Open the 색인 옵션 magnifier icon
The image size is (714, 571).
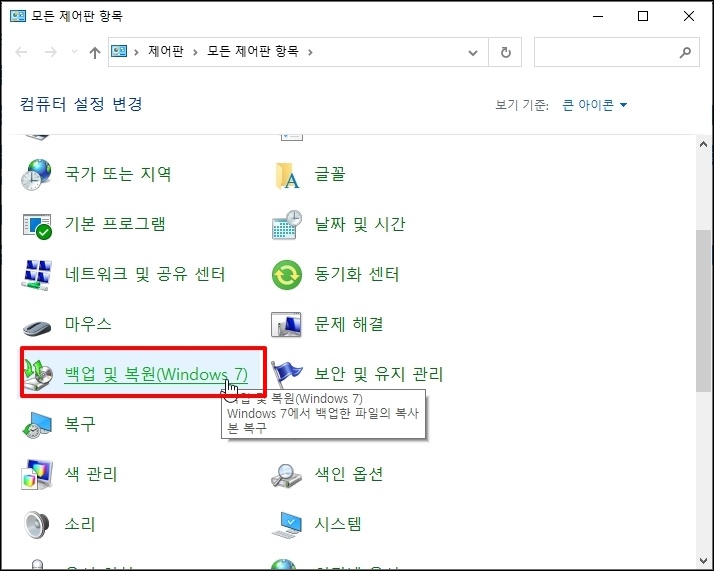pyautogui.click(x=286, y=475)
